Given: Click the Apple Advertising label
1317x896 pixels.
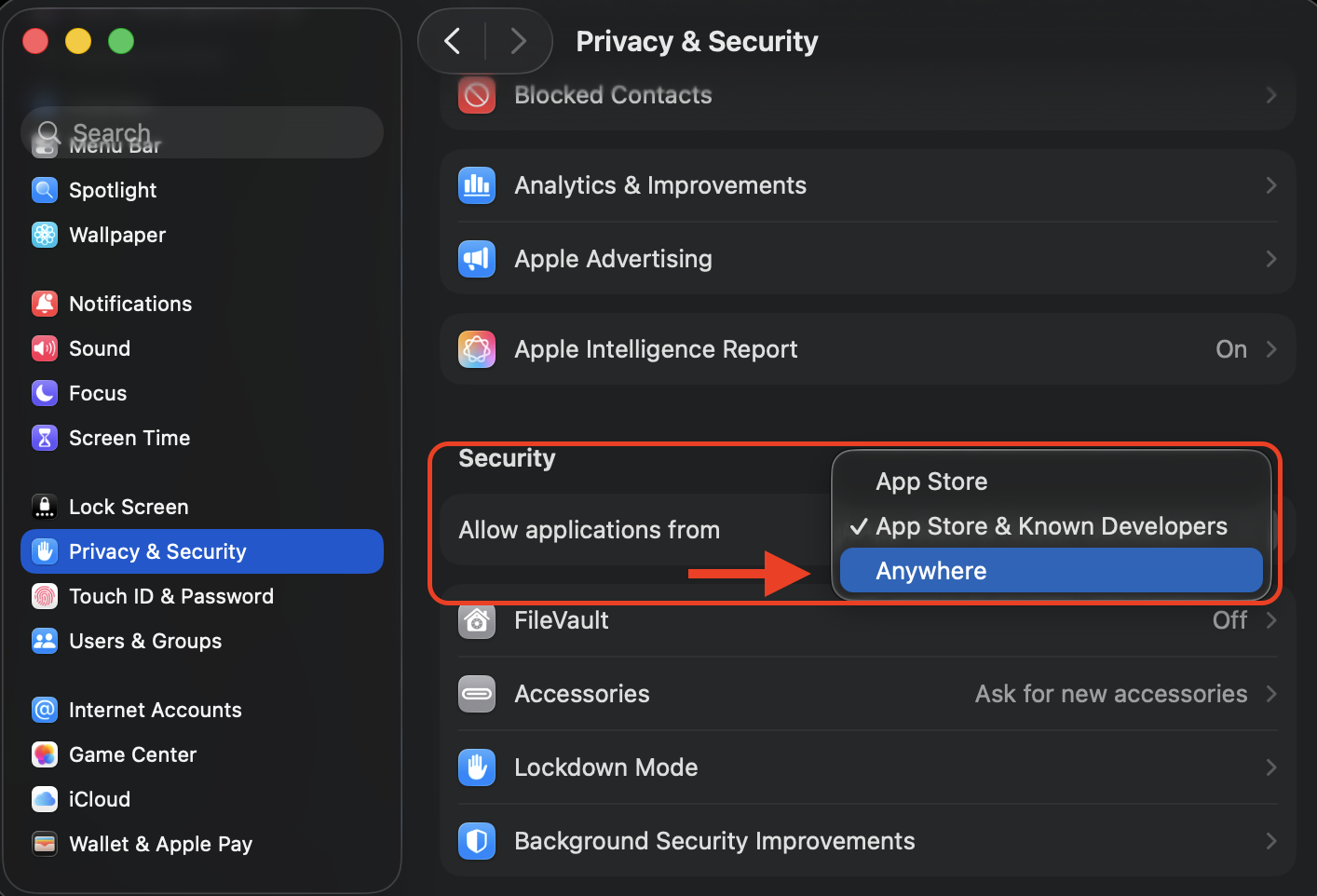Looking at the screenshot, I should [x=613, y=259].
